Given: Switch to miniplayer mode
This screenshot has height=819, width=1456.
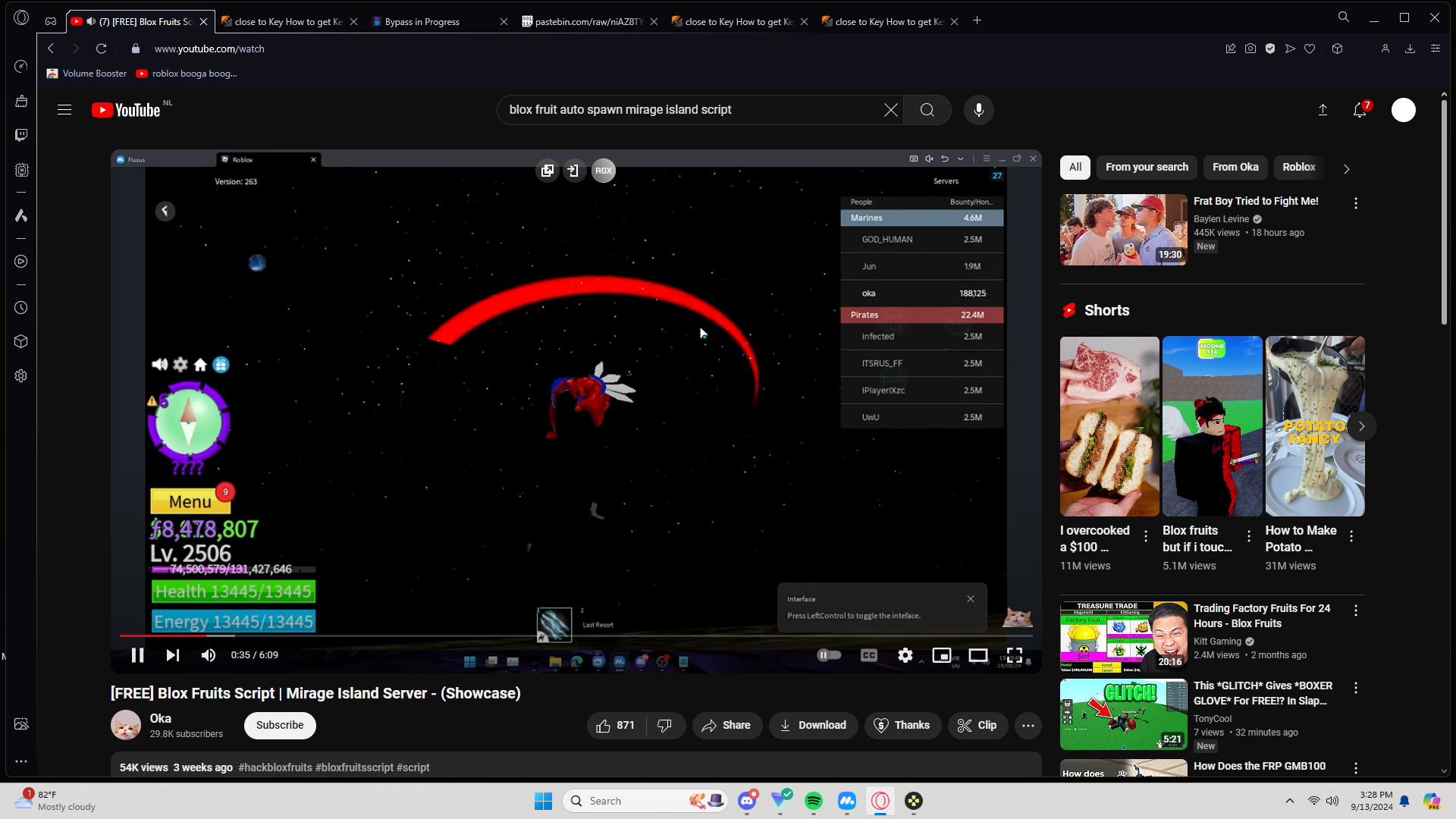Looking at the screenshot, I should (x=941, y=655).
